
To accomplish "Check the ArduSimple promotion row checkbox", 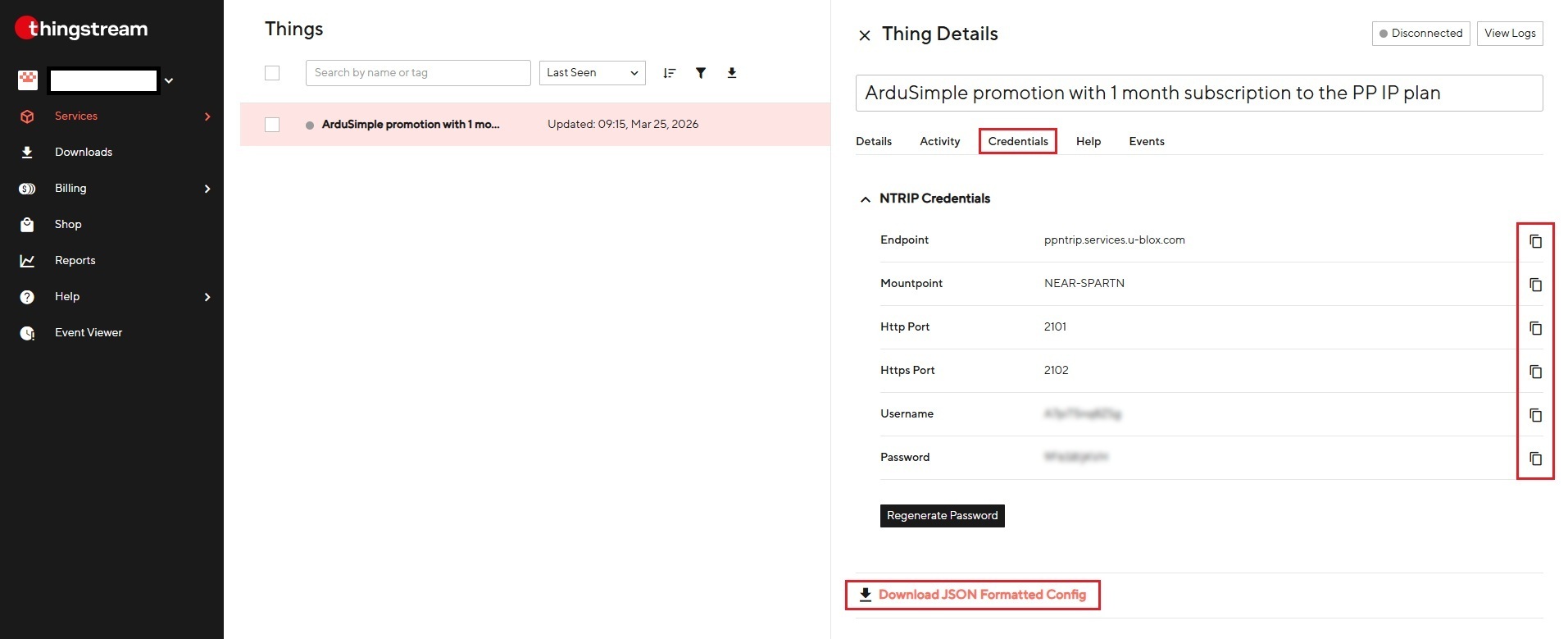I will pos(272,125).
